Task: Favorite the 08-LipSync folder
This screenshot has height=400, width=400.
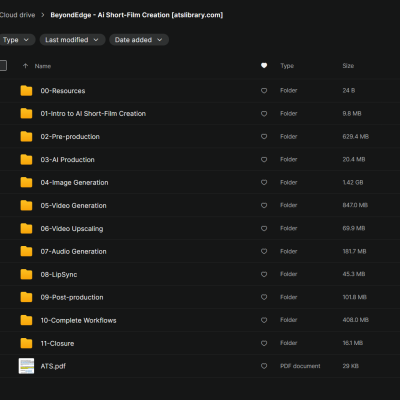Action: pos(264,274)
